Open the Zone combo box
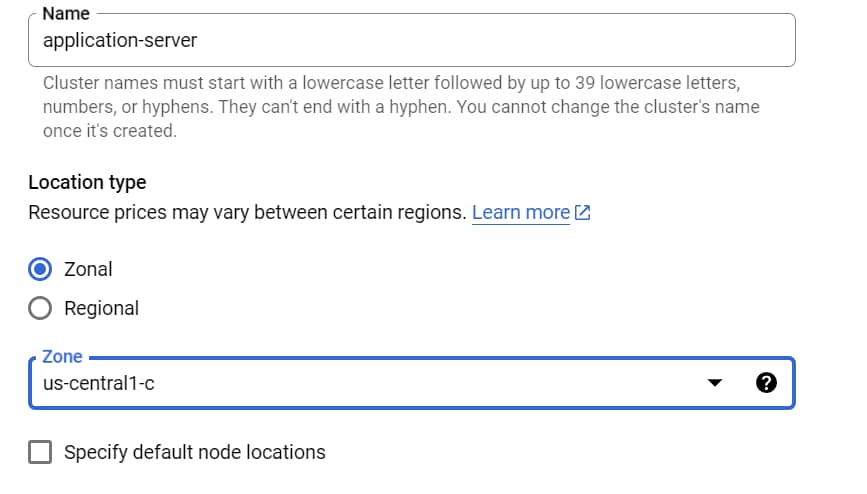867x494 pixels. 412,383
